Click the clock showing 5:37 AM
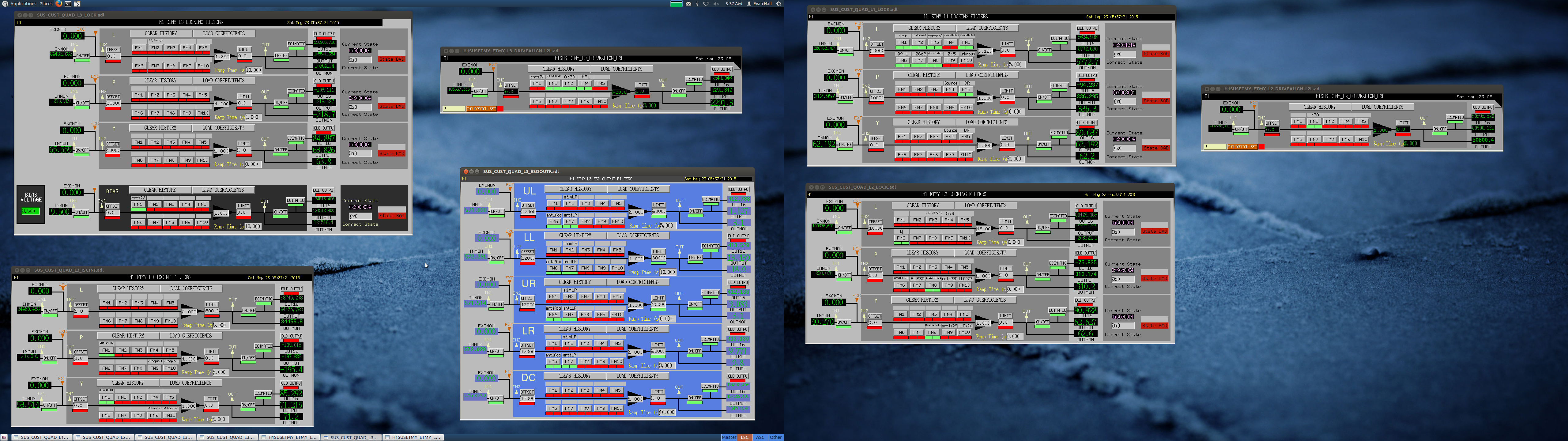The height and width of the screenshot is (441, 1568). click(x=733, y=4)
